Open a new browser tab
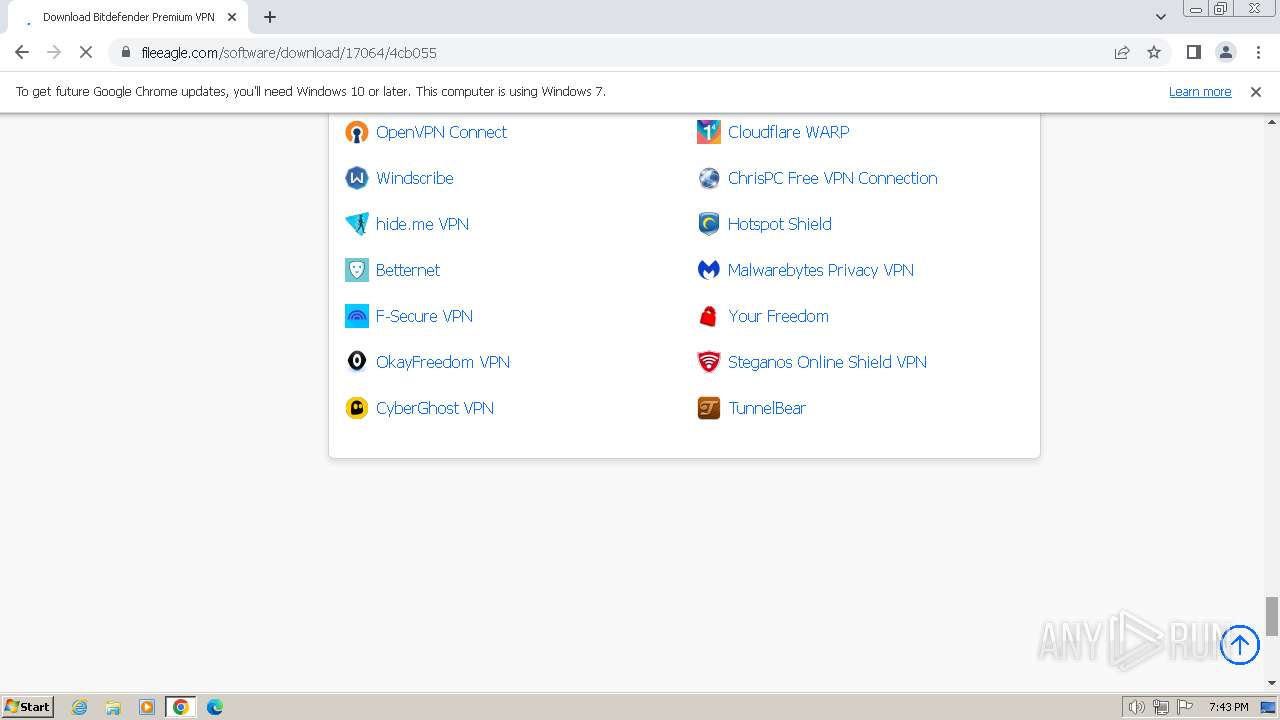 (x=270, y=17)
